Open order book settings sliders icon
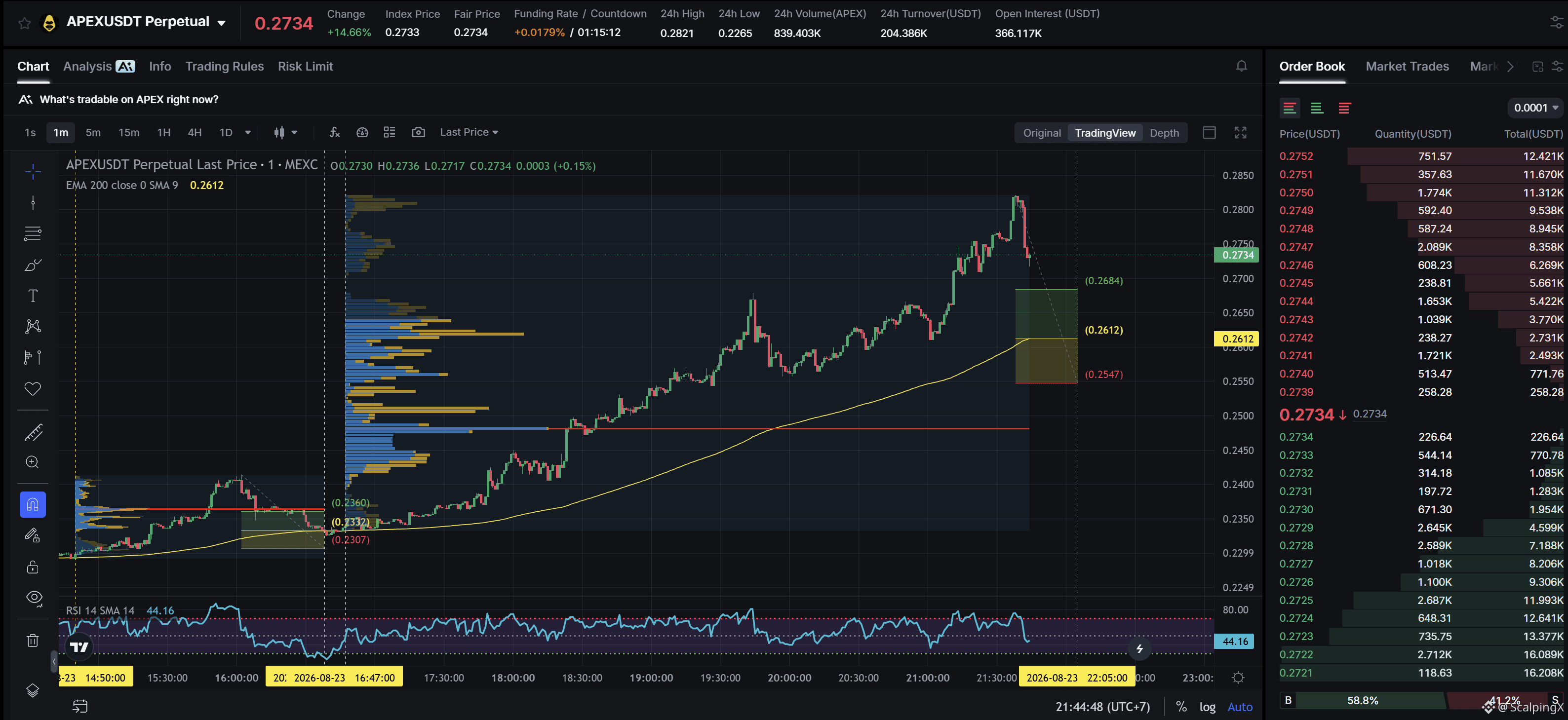This screenshot has width=1568, height=720. (1557, 66)
